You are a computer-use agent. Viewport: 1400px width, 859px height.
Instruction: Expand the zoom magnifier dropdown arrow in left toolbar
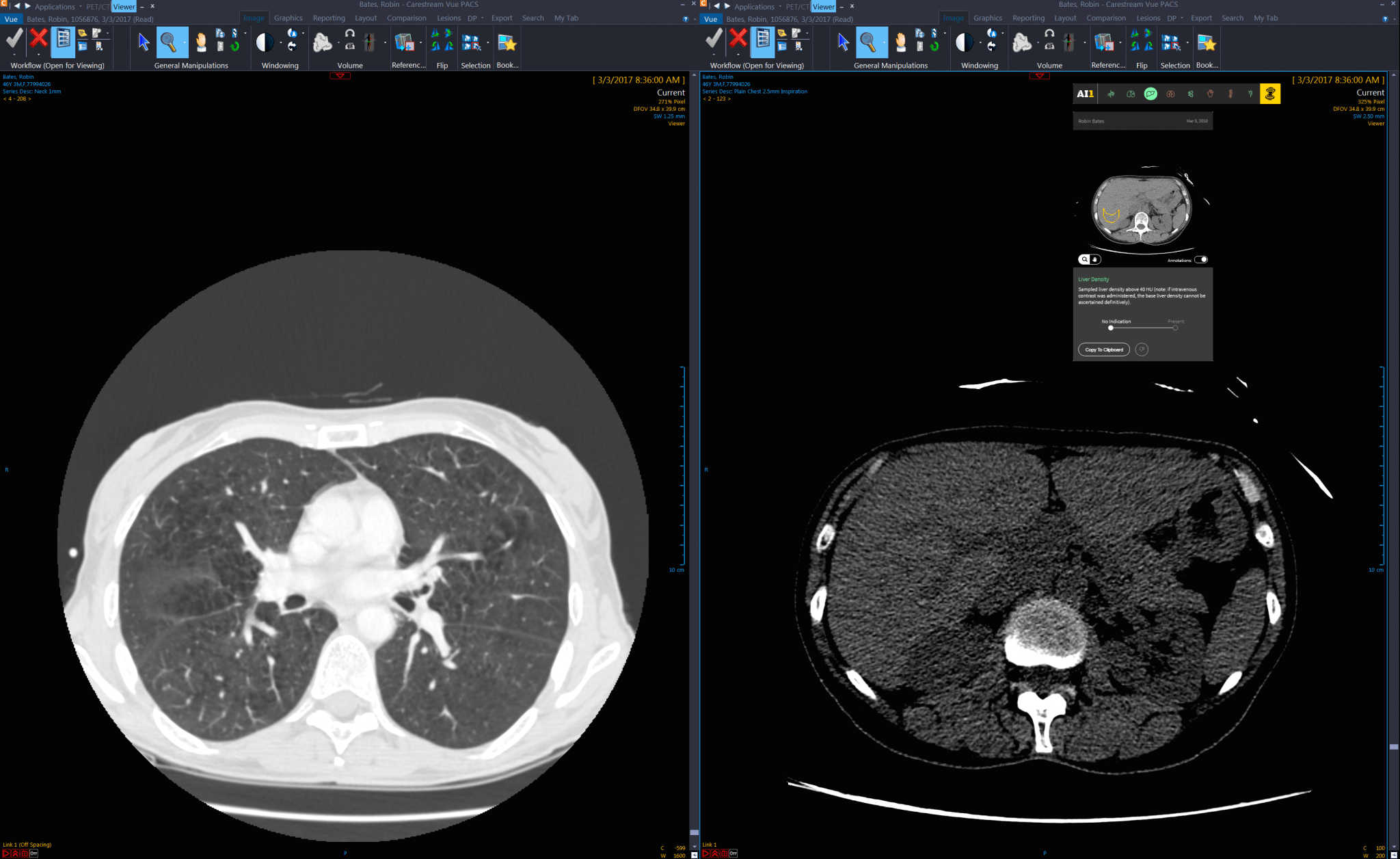click(x=184, y=43)
